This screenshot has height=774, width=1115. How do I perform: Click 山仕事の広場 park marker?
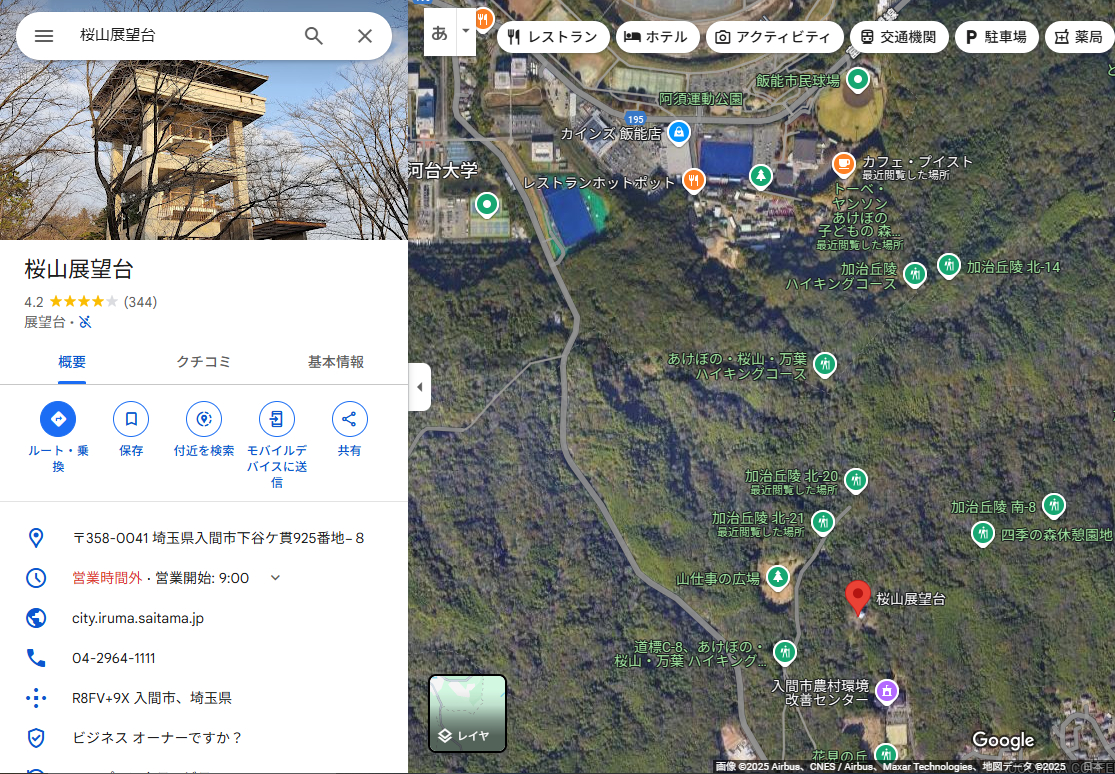pos(778,576)
